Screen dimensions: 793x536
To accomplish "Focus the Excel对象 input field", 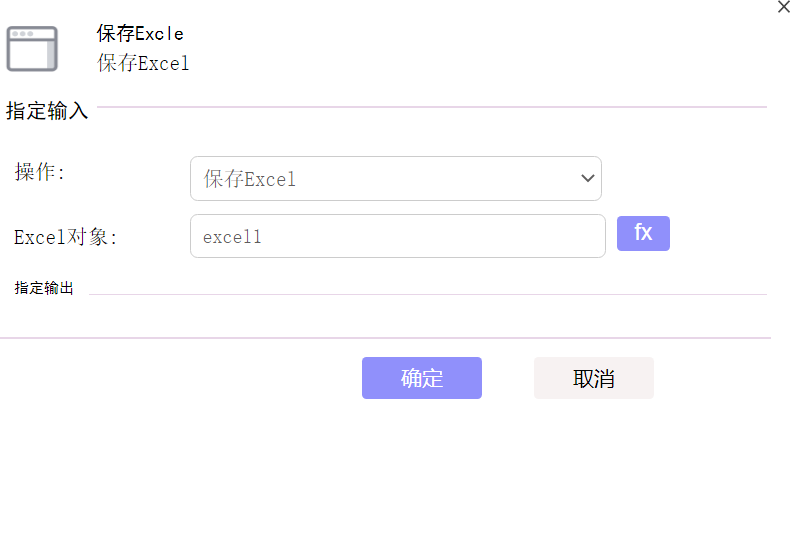I will (398, 236).
